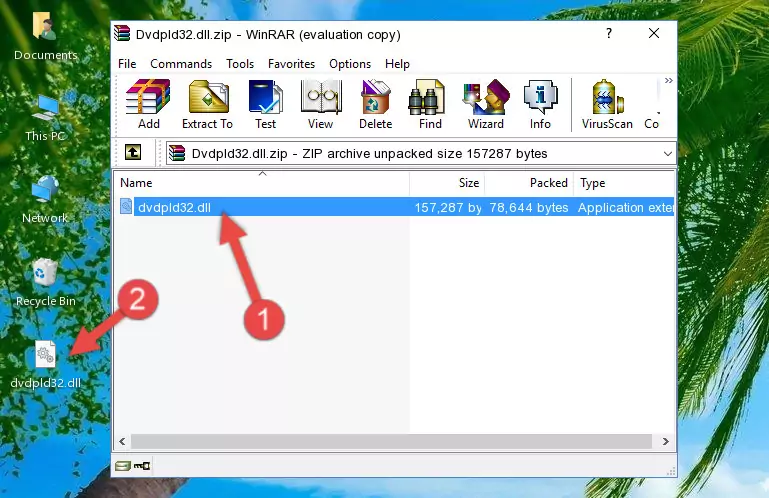769x498 pixels.
Task: Close the WinRAR window
Action: click(x=654, y=33)
